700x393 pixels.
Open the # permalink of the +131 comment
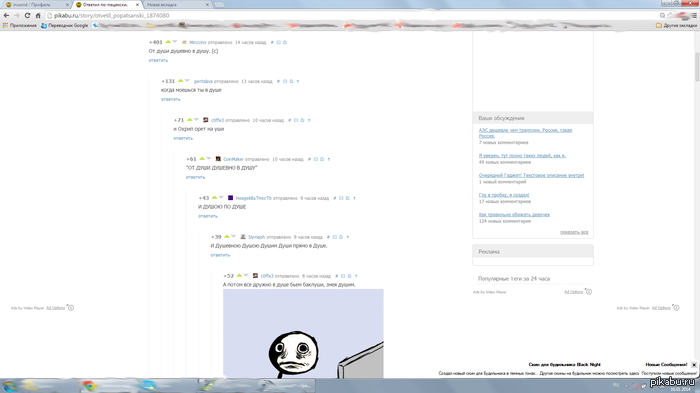point(278,81)
